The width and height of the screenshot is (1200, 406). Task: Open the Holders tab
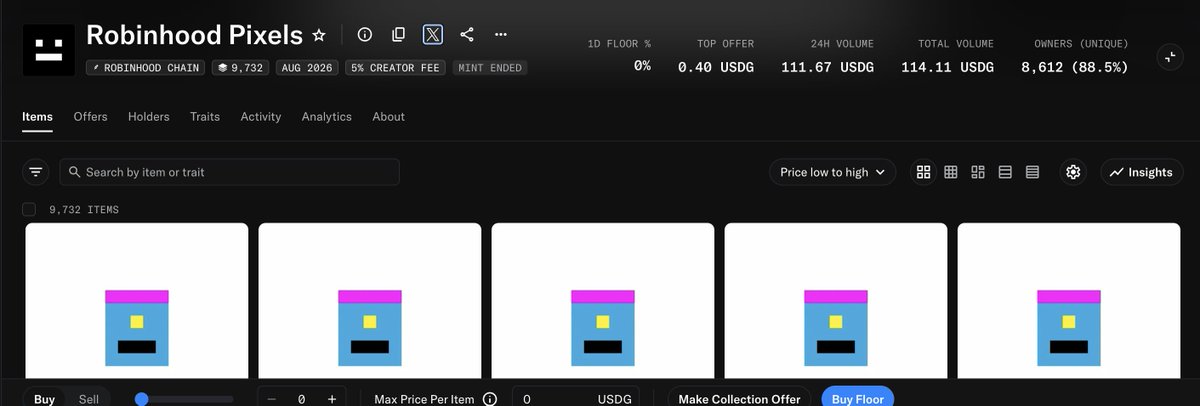point(149,117)
